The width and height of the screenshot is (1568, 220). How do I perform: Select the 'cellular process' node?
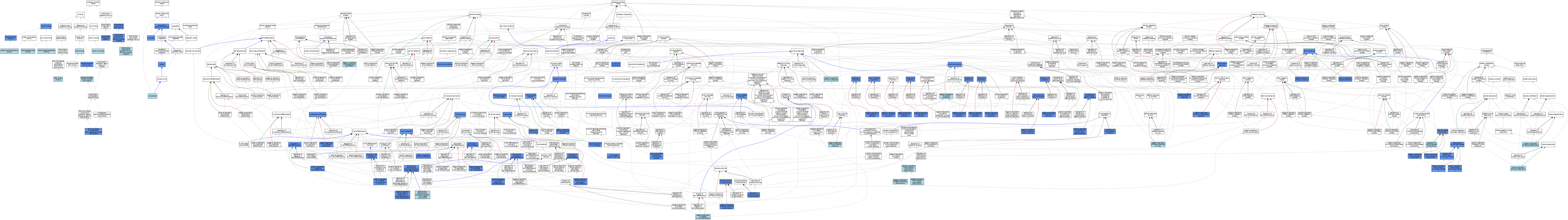coord(475,15)
